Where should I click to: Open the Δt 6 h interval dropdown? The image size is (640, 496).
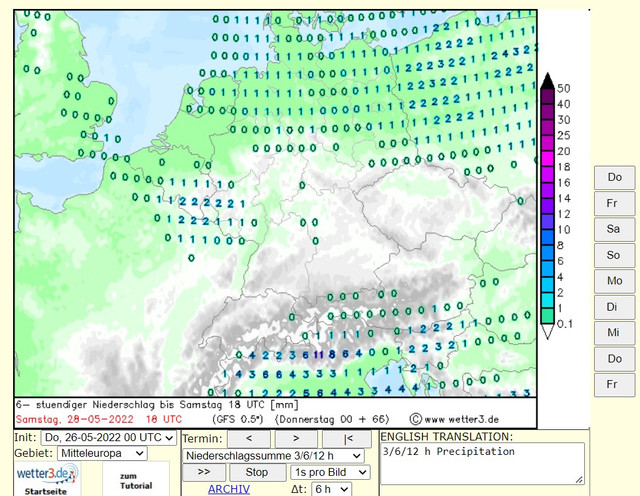coord(331,489)
